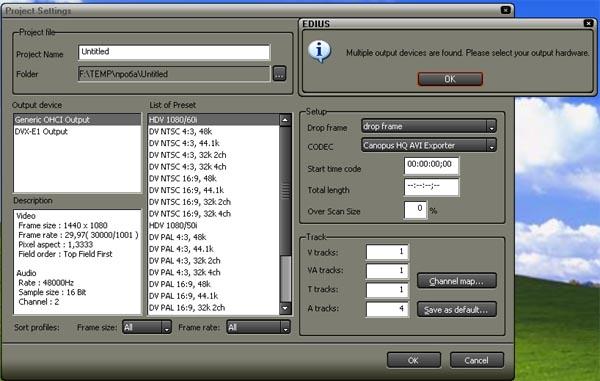600x381 pixels.
Task: Choose DV NTSC 4:3, 32k 2ch preset
Action: 214,155
